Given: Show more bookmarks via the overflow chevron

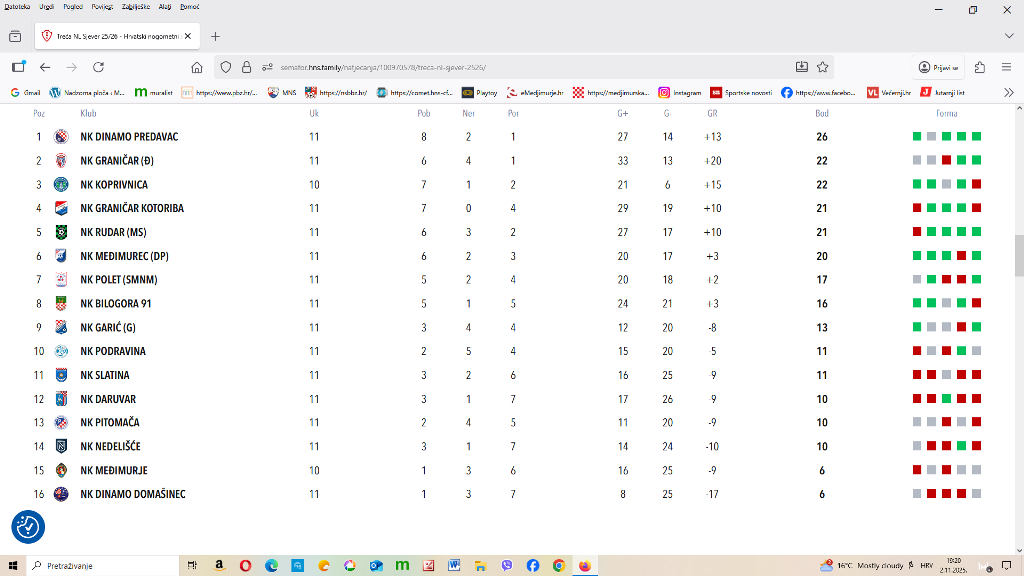Looking at the screenshot, I should coord(1009,92).
